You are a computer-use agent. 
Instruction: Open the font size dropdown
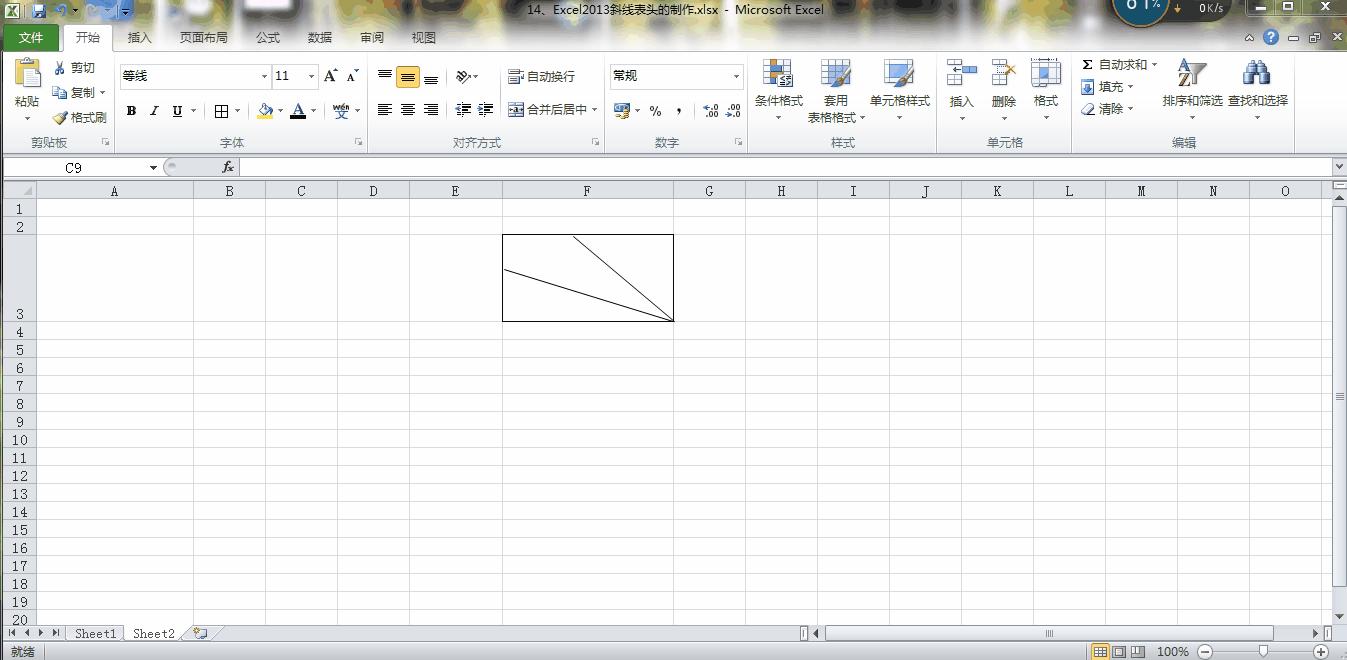[311, 76]
